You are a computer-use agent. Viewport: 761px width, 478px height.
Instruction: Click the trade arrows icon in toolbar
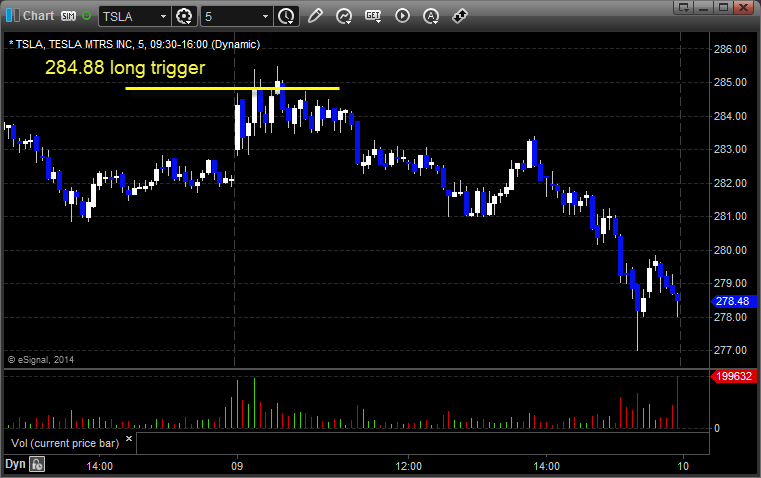point(460,16)
